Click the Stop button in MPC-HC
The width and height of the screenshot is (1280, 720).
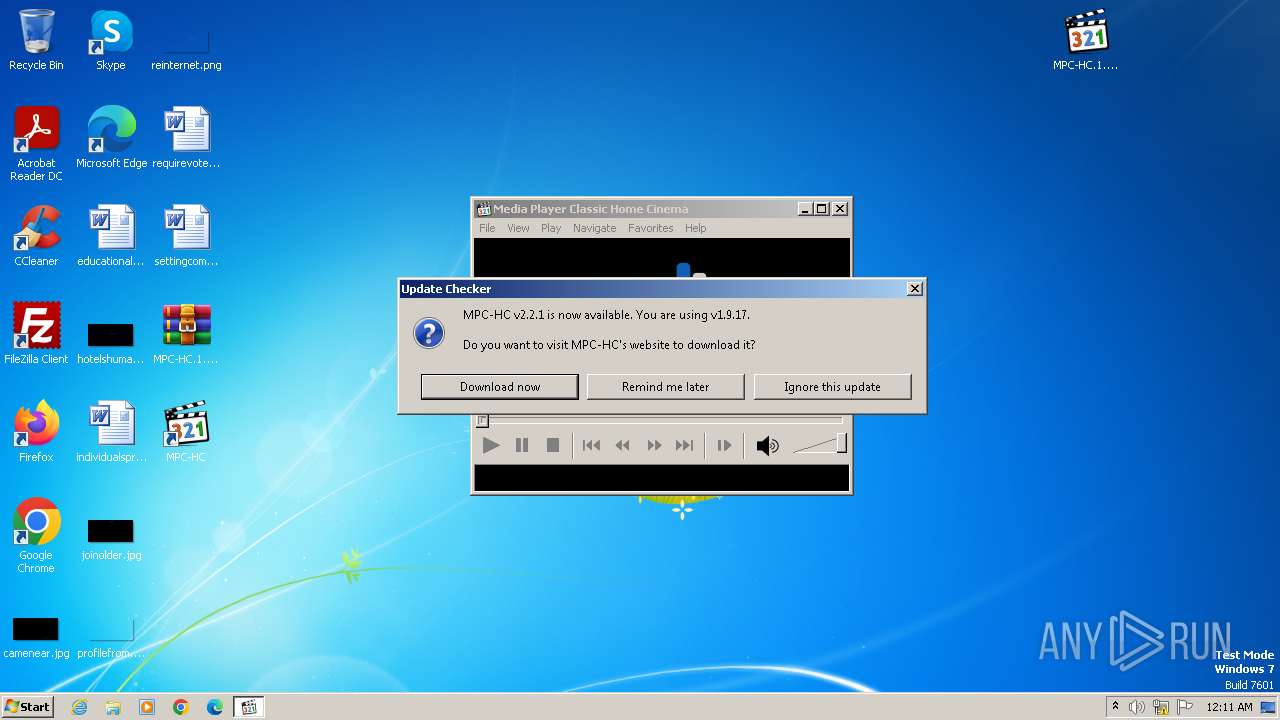pyautogui.click(x=552, y=445)
